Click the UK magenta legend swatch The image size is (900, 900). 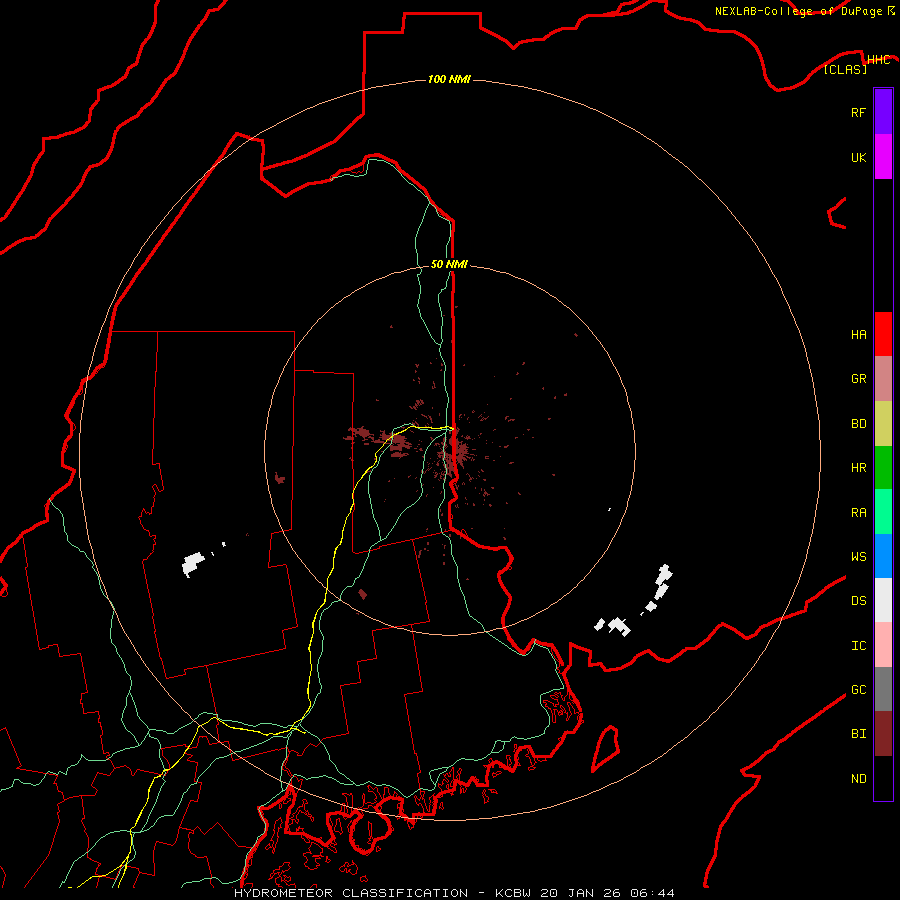tap(883, 157)
